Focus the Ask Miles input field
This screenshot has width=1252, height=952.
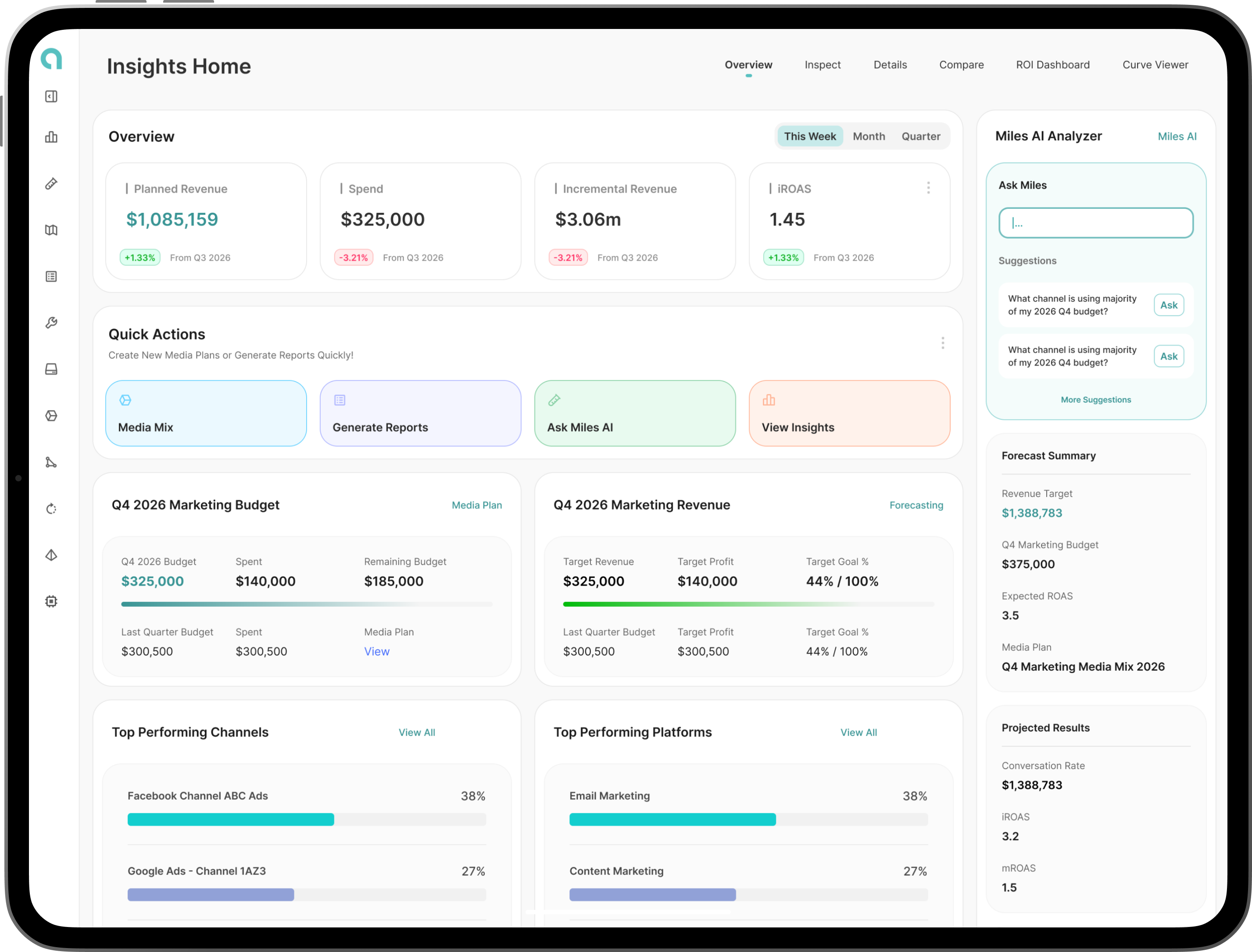pyautogui.click(x=1096, y=223)
